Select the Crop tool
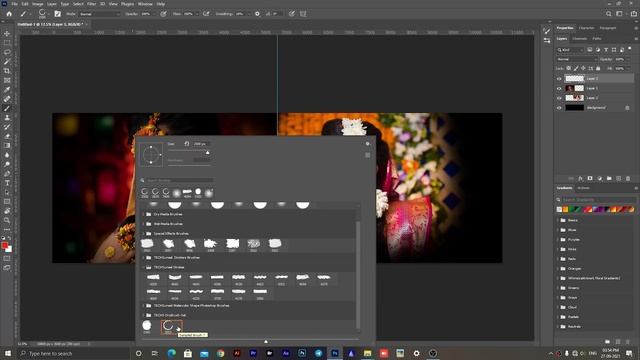The width and height of the screenshot is (640, 360). (x=7, y=71)
